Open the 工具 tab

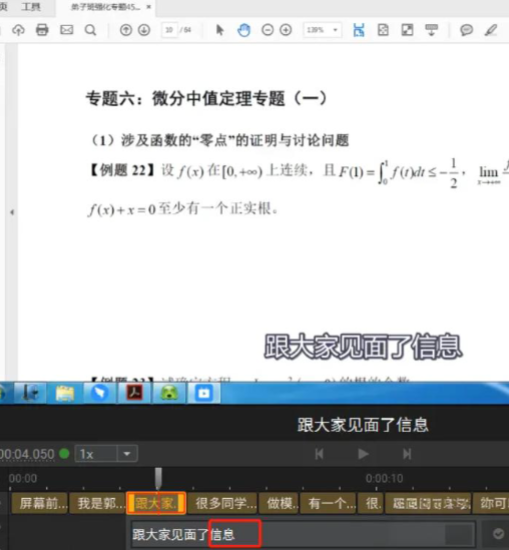click(x=31, y=7)
